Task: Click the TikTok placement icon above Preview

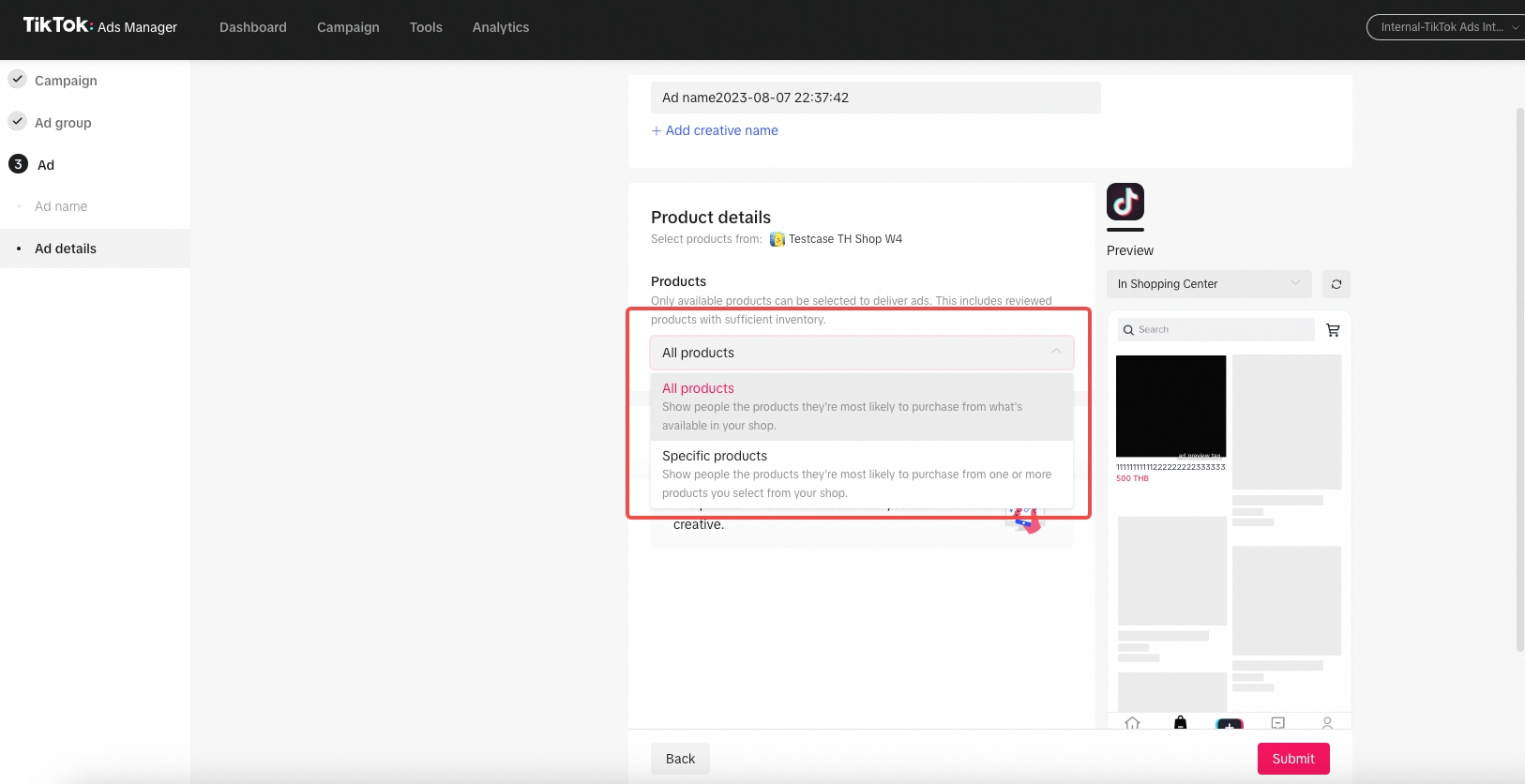Action: click(x=1125, y=202)
